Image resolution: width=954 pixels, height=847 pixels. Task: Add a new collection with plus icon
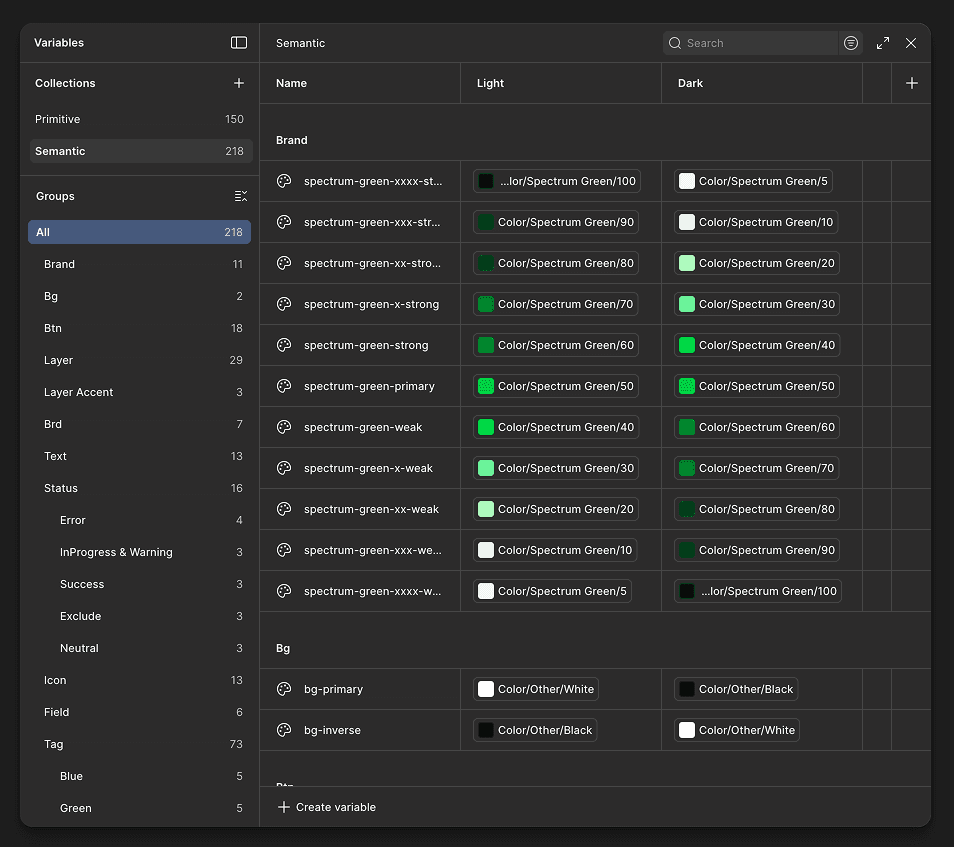[x=239, y=83]
